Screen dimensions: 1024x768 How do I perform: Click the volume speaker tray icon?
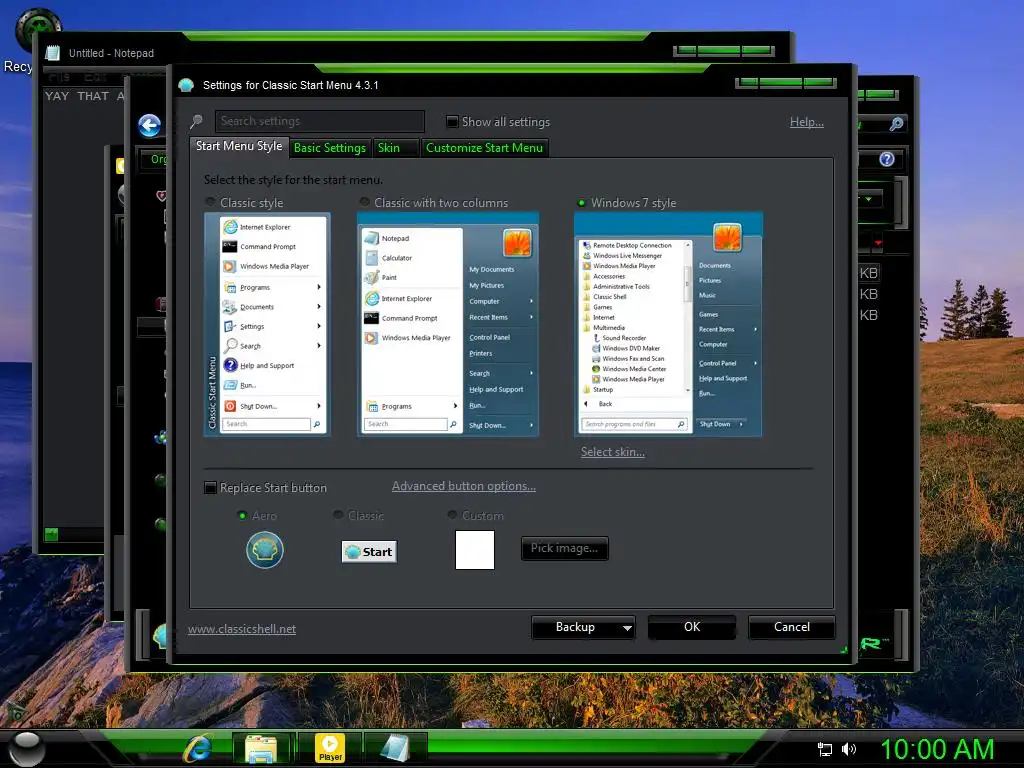[x=849, y=749]
